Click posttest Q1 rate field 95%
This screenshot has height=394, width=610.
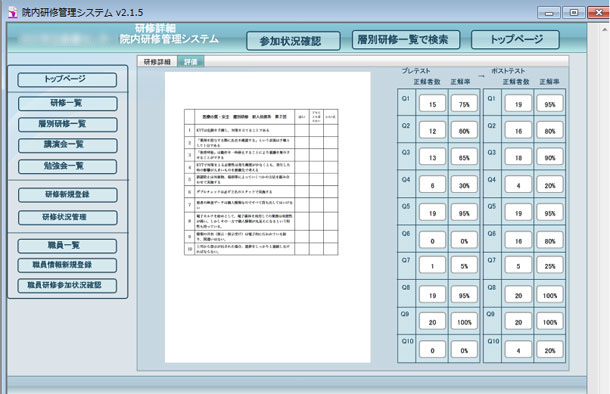550,104
